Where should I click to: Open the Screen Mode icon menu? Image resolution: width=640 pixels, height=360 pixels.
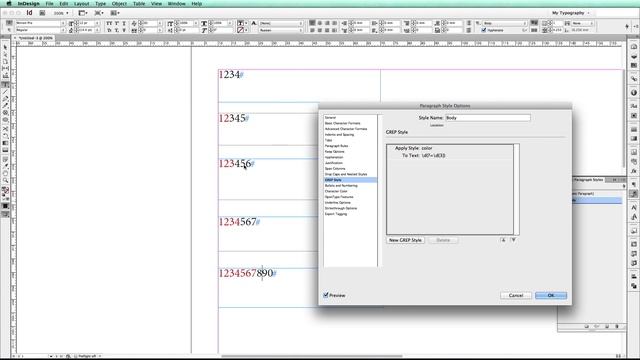[x=99, y=13]
